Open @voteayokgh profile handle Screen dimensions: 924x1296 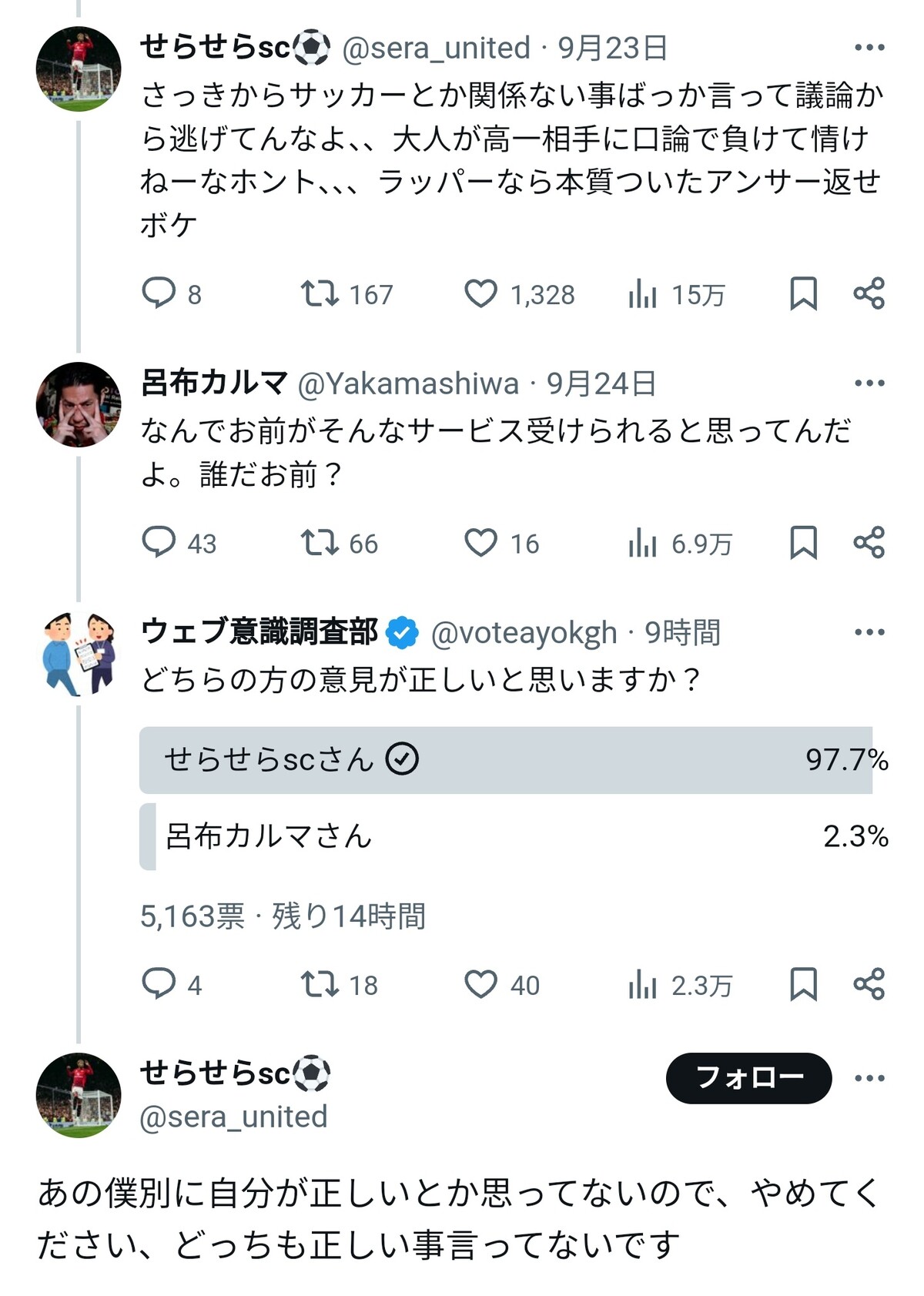click(524, 633)
